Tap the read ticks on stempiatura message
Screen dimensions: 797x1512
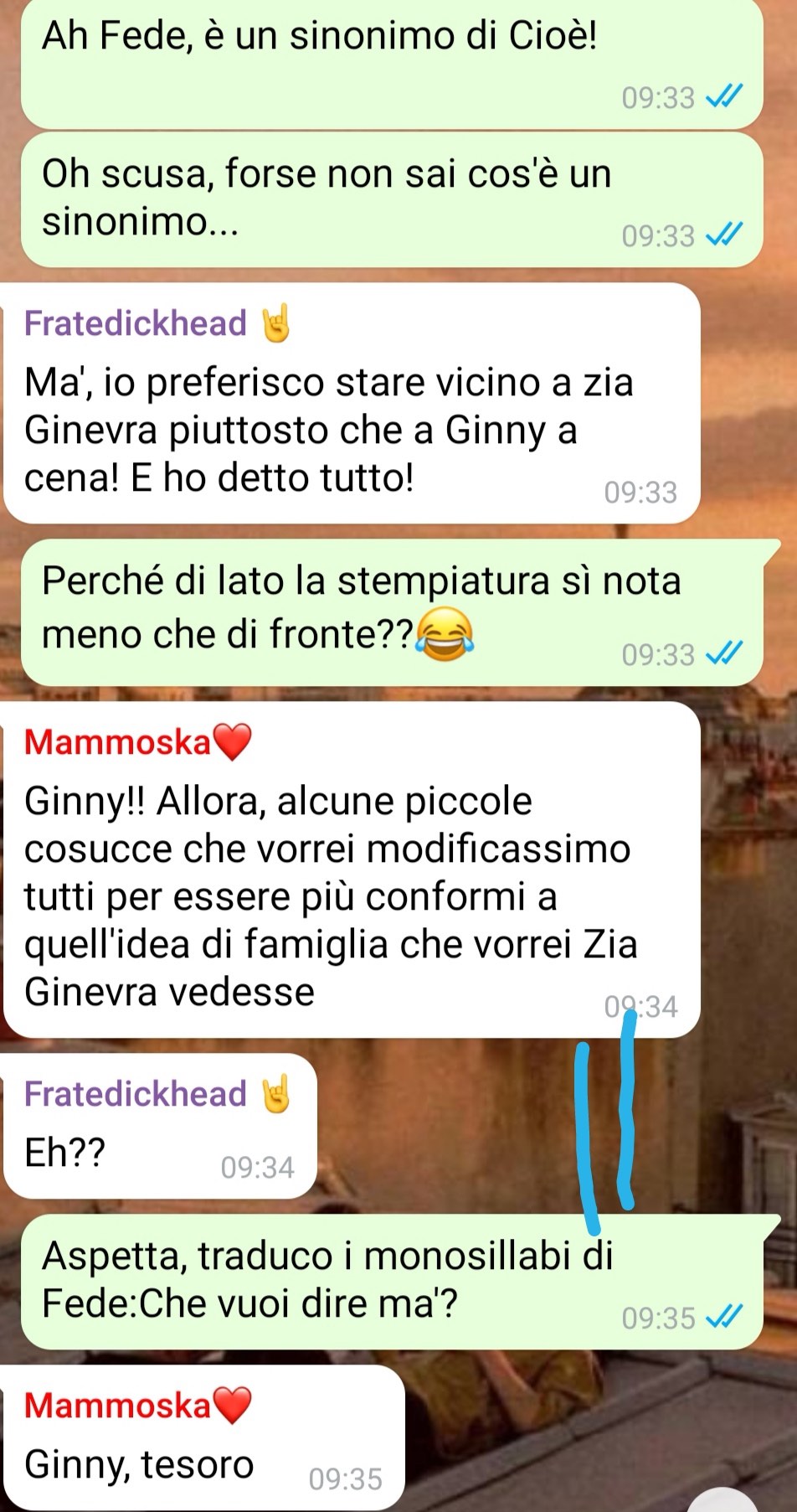click(x=724, y=654)
